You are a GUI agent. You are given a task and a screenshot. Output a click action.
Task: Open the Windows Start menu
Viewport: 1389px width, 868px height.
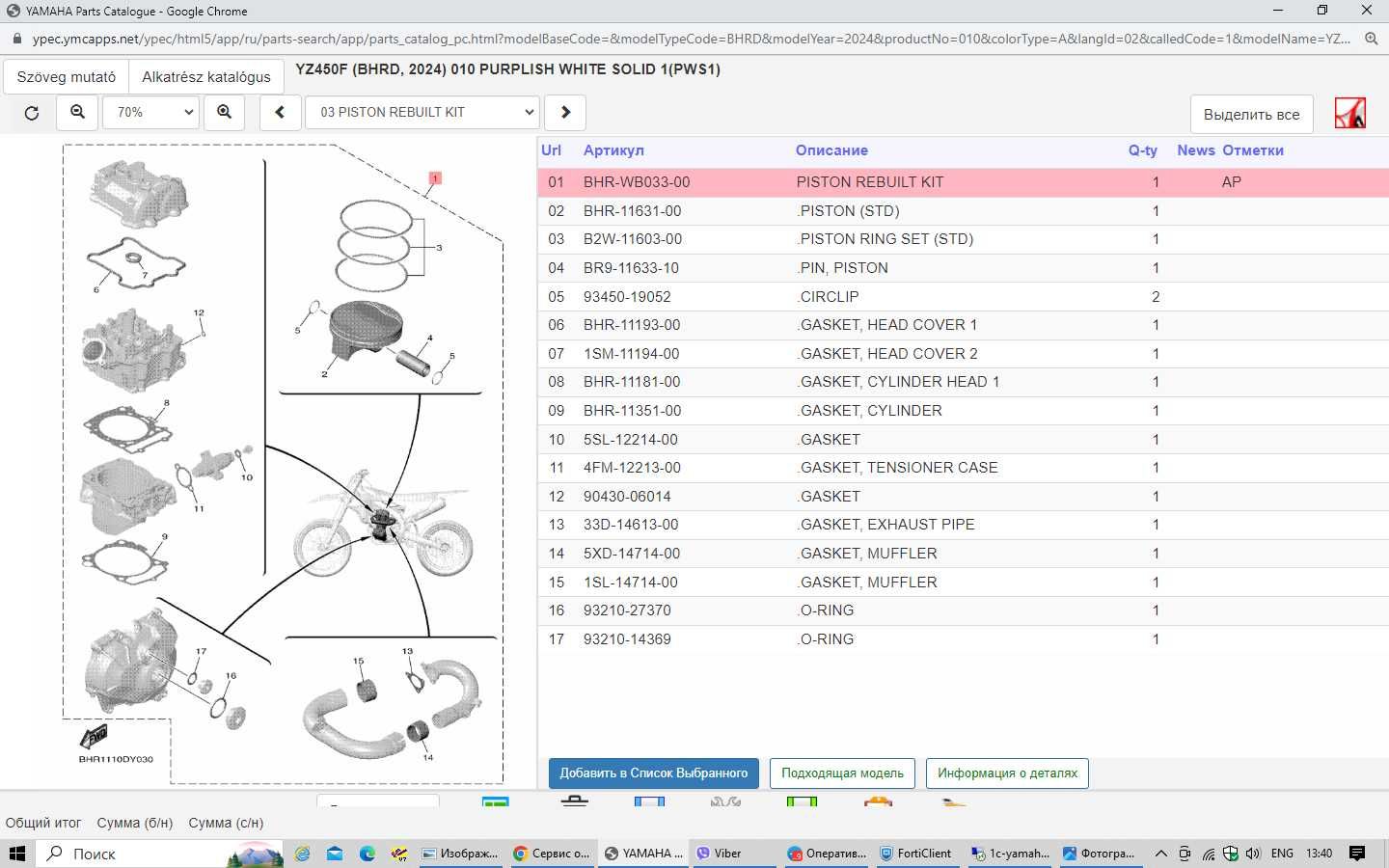(17, 854)
